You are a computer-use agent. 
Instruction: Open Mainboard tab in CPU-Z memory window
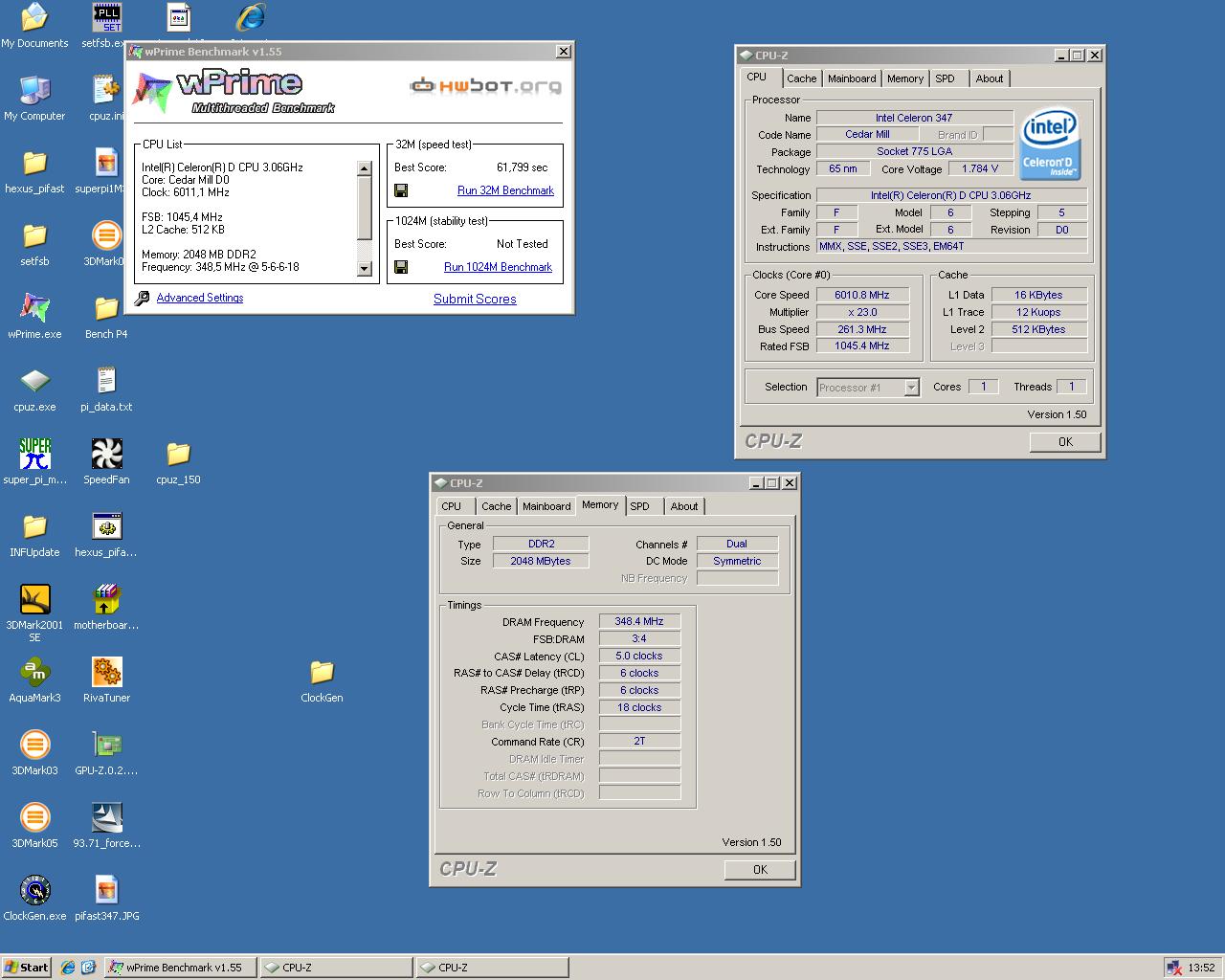click(546, 507)
